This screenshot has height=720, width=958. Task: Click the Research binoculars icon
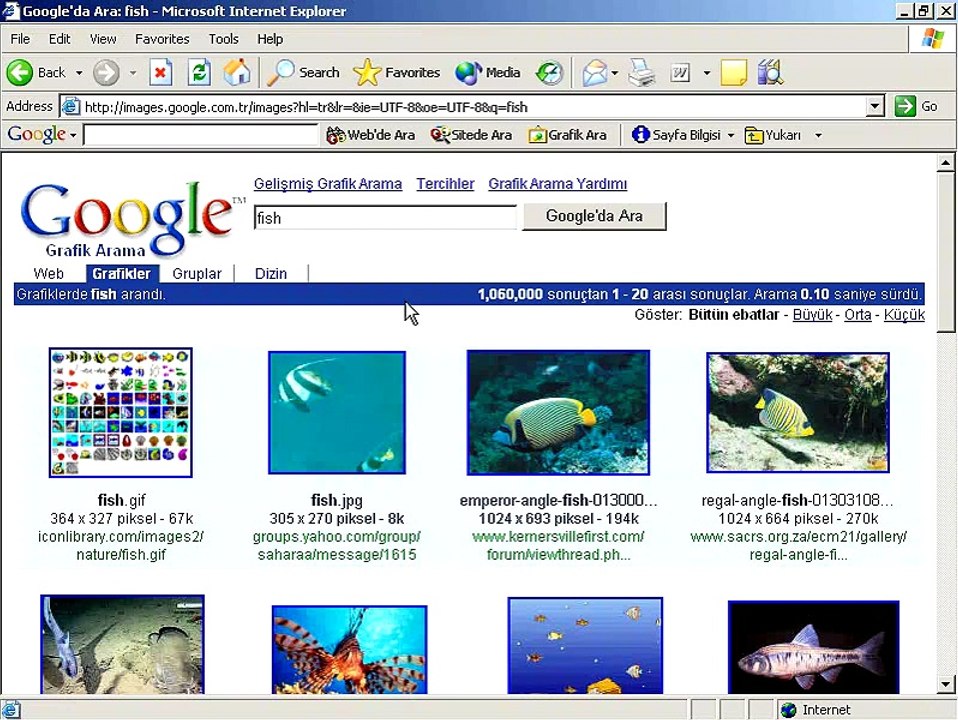pos(770,73)
